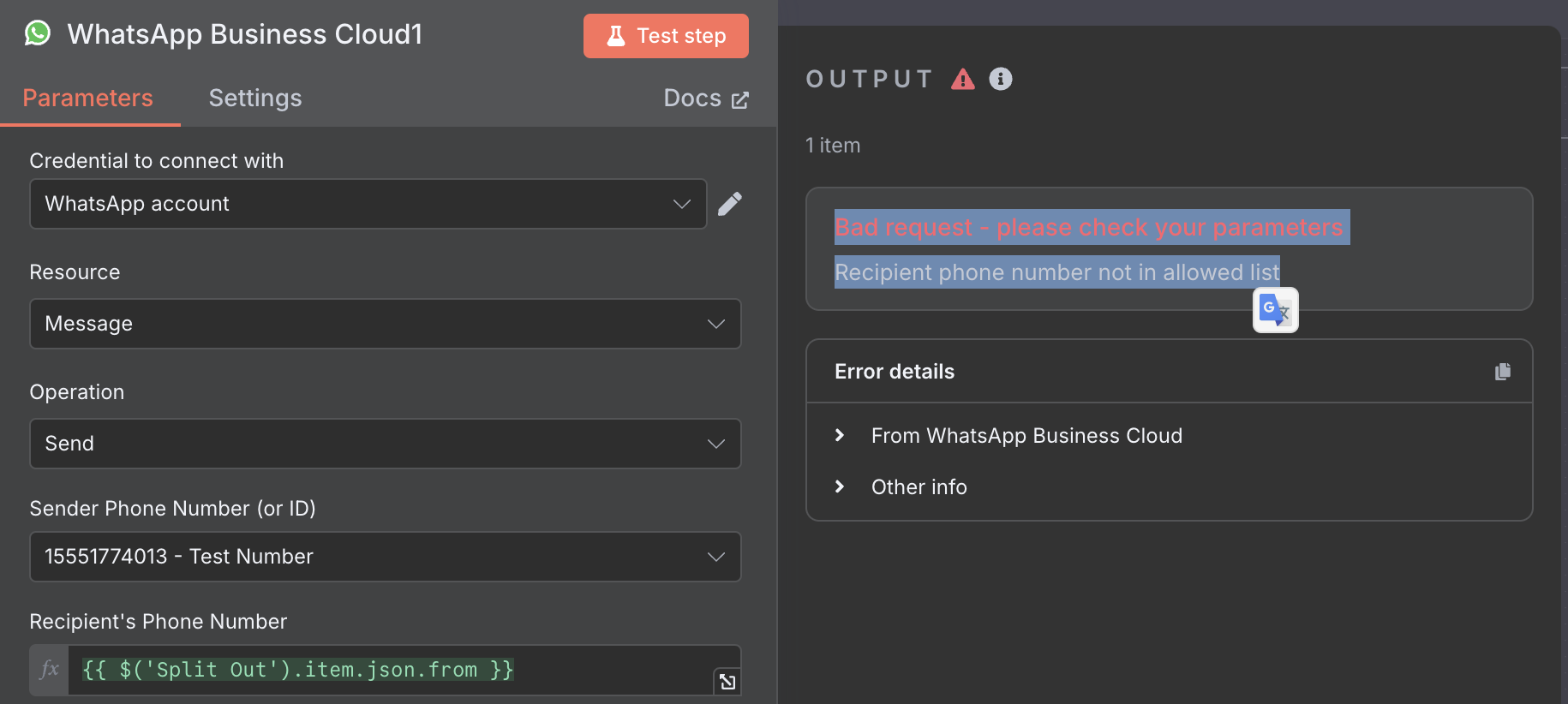Open the WhatsApp account credential dropdown
This screenshot has width=1568, height=704.
pos(368,204)
